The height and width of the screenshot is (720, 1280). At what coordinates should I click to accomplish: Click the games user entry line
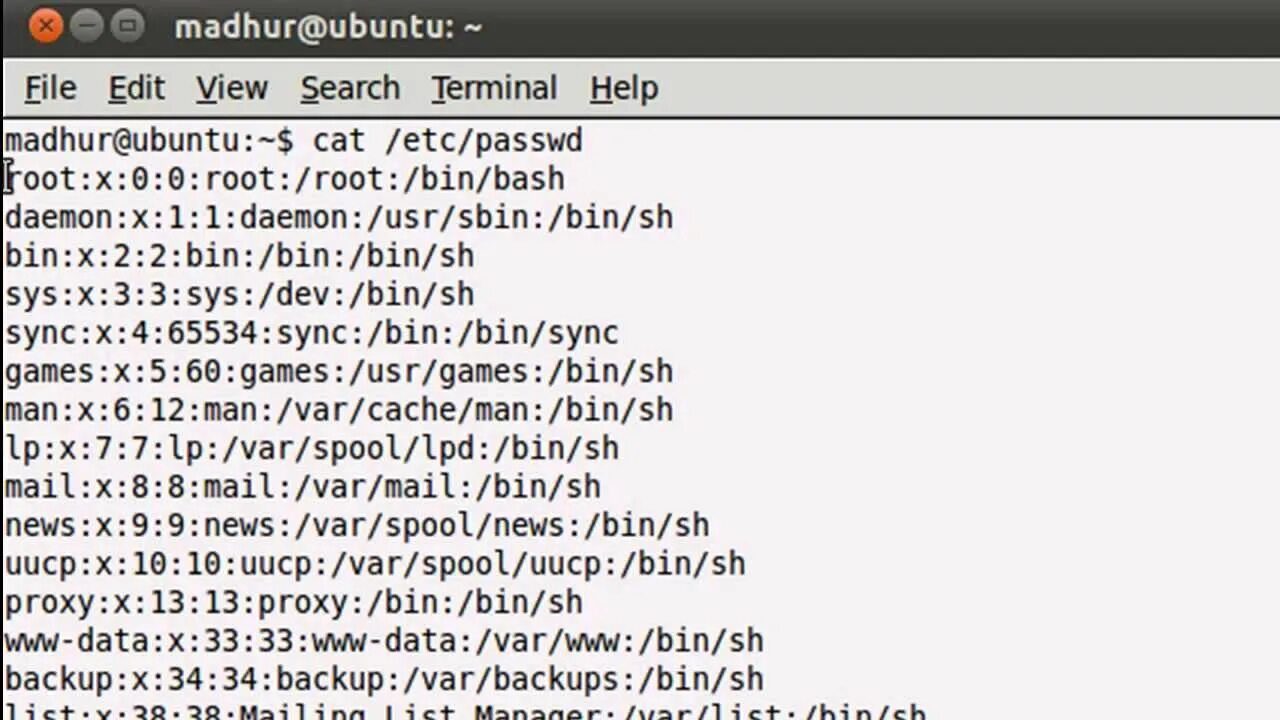pyautogui.click(x=339, y=371)
